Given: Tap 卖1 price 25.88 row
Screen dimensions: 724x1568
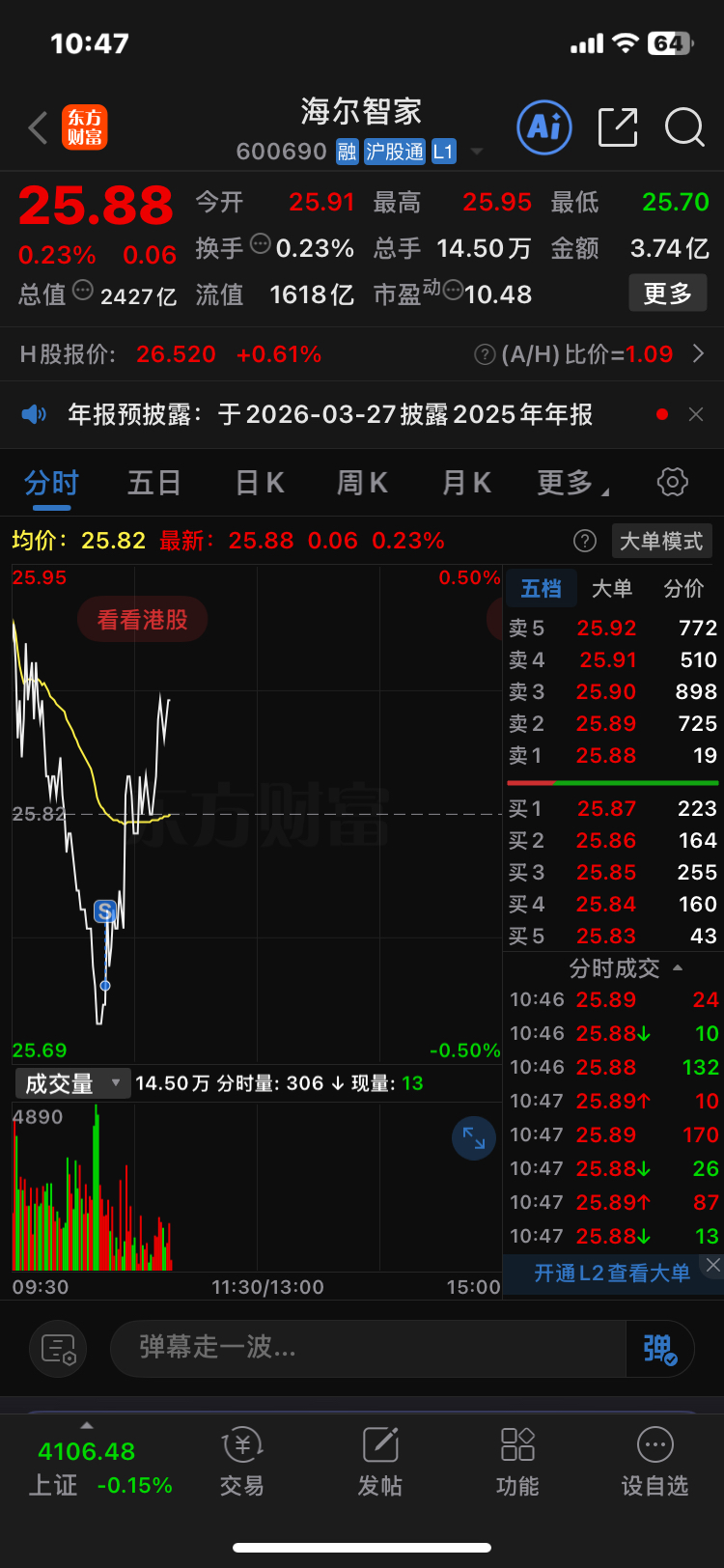Looking at the screenshot, I should tap(612, 756).
